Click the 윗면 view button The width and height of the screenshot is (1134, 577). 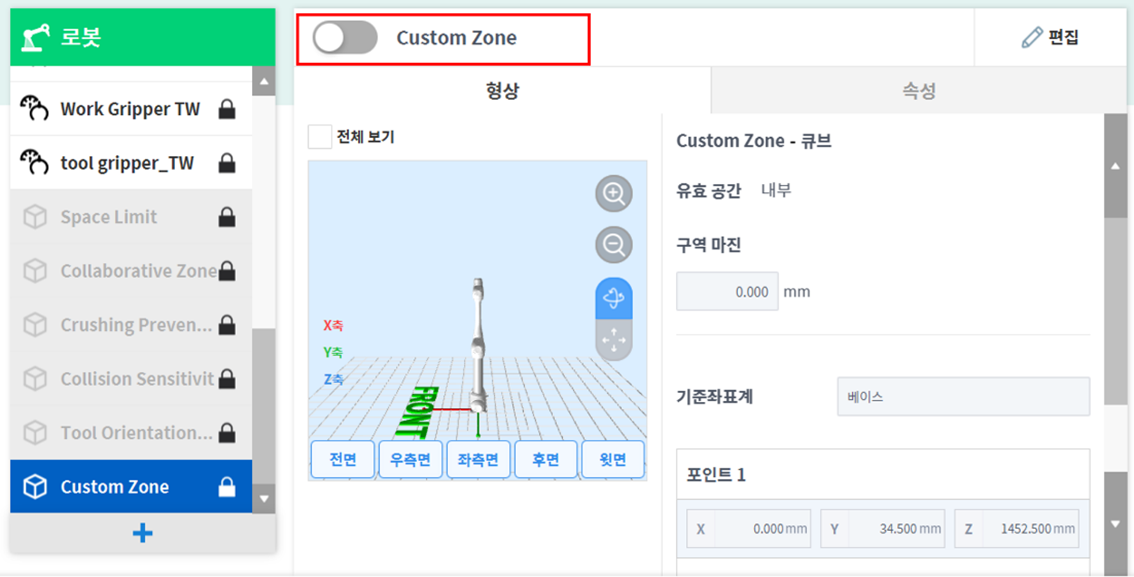point(613,459)
